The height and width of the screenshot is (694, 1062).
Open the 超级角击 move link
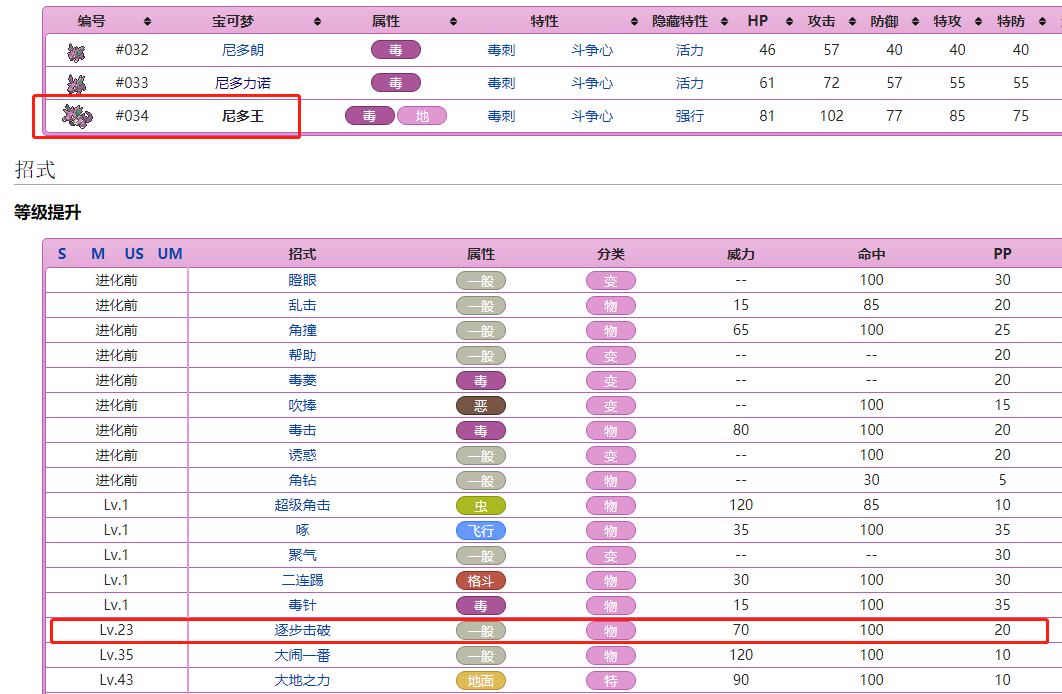tap(302, 506)
